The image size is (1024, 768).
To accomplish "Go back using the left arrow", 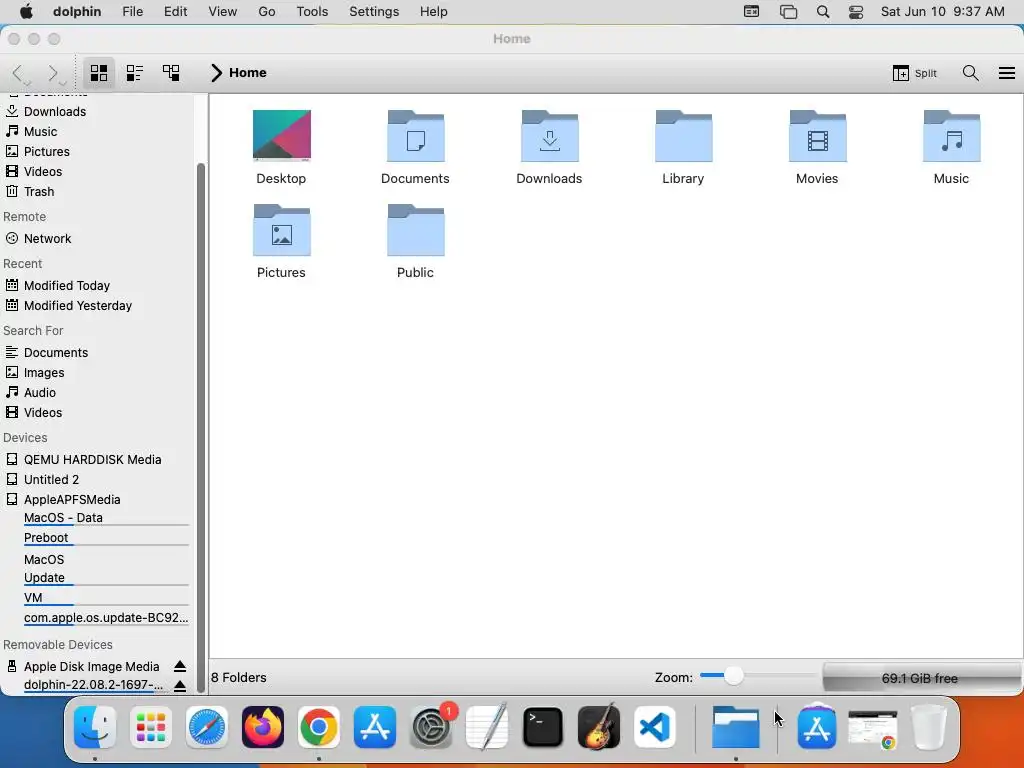I will (20, 73).
